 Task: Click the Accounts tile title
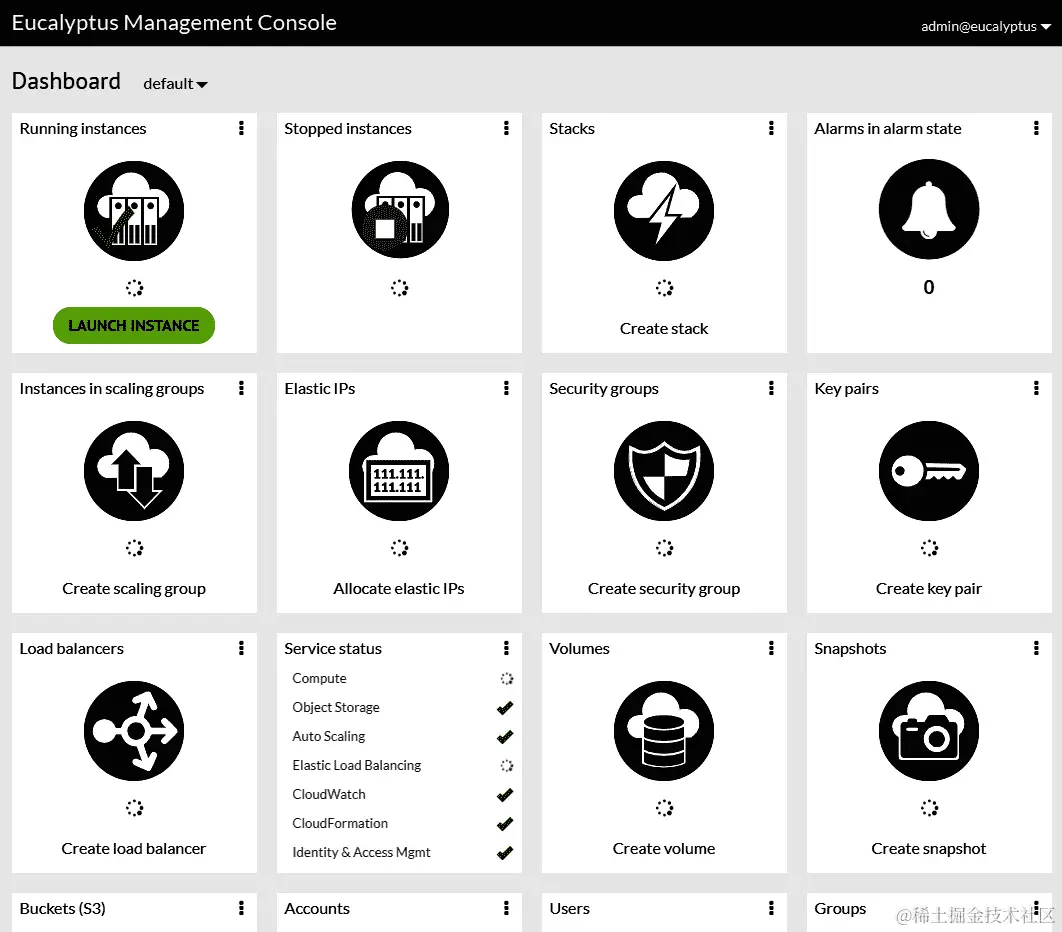317,909
